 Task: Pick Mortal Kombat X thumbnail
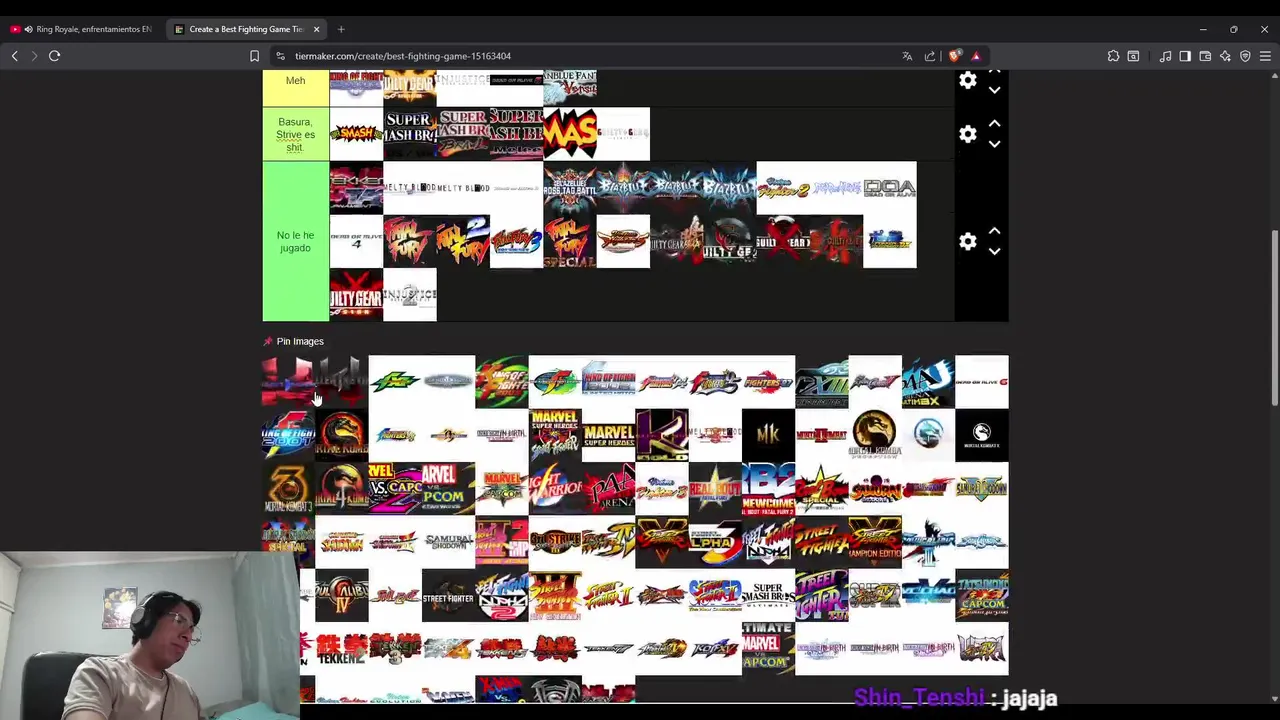(982, 435)
